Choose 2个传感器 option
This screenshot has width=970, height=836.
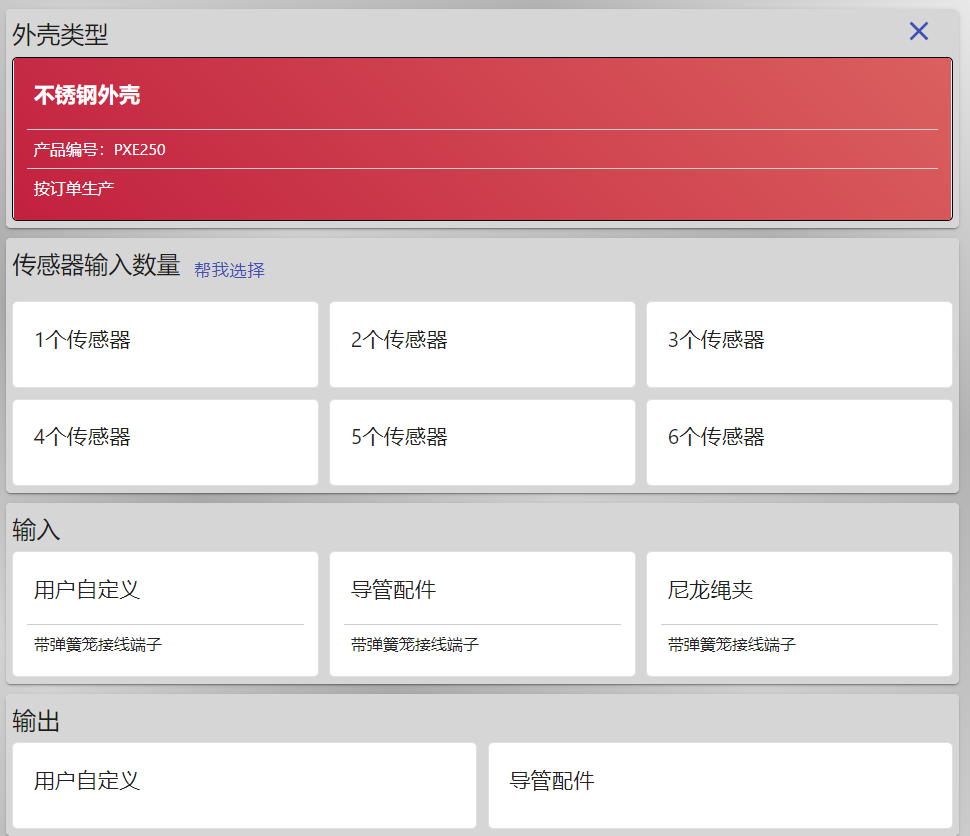click(482, 345)
